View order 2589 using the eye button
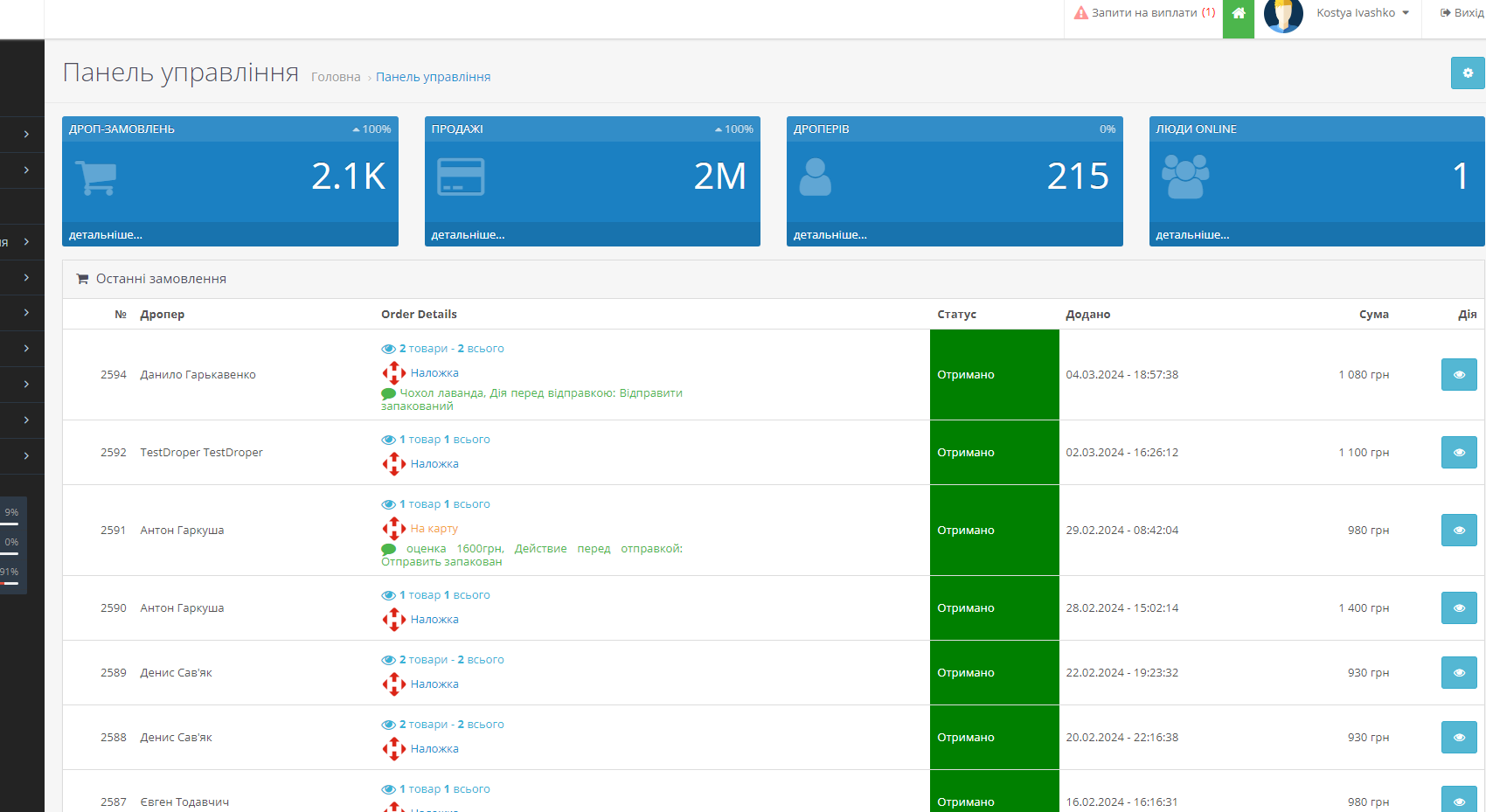The height and width of the screenshot is (812, 1486). (x=1458, y=673)
